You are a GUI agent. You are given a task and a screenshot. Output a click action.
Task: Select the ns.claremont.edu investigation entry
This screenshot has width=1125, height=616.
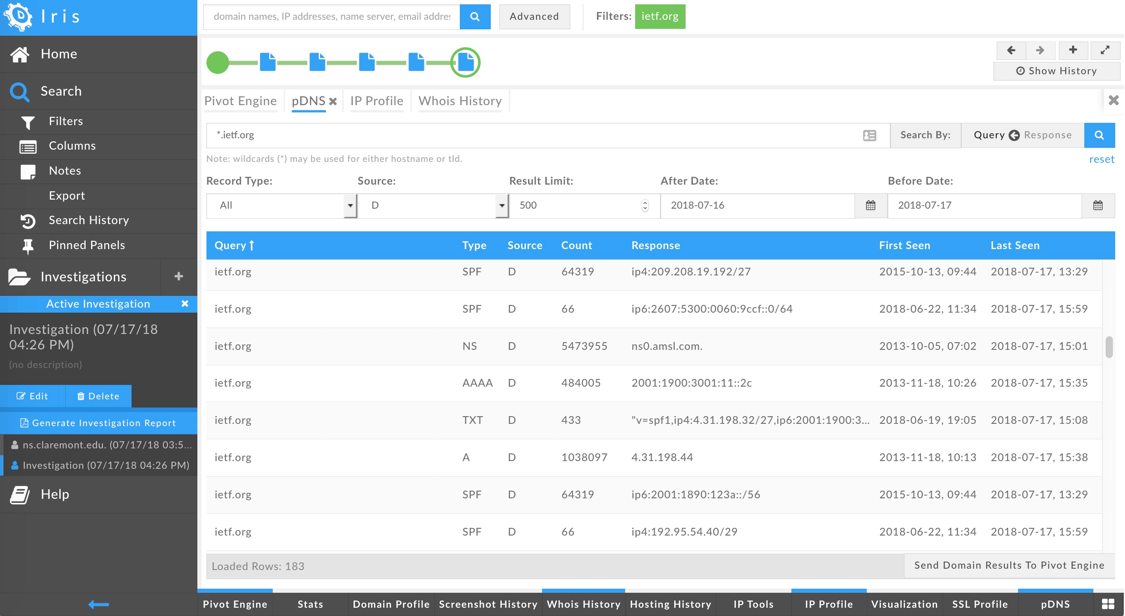(x=100, y=445)
